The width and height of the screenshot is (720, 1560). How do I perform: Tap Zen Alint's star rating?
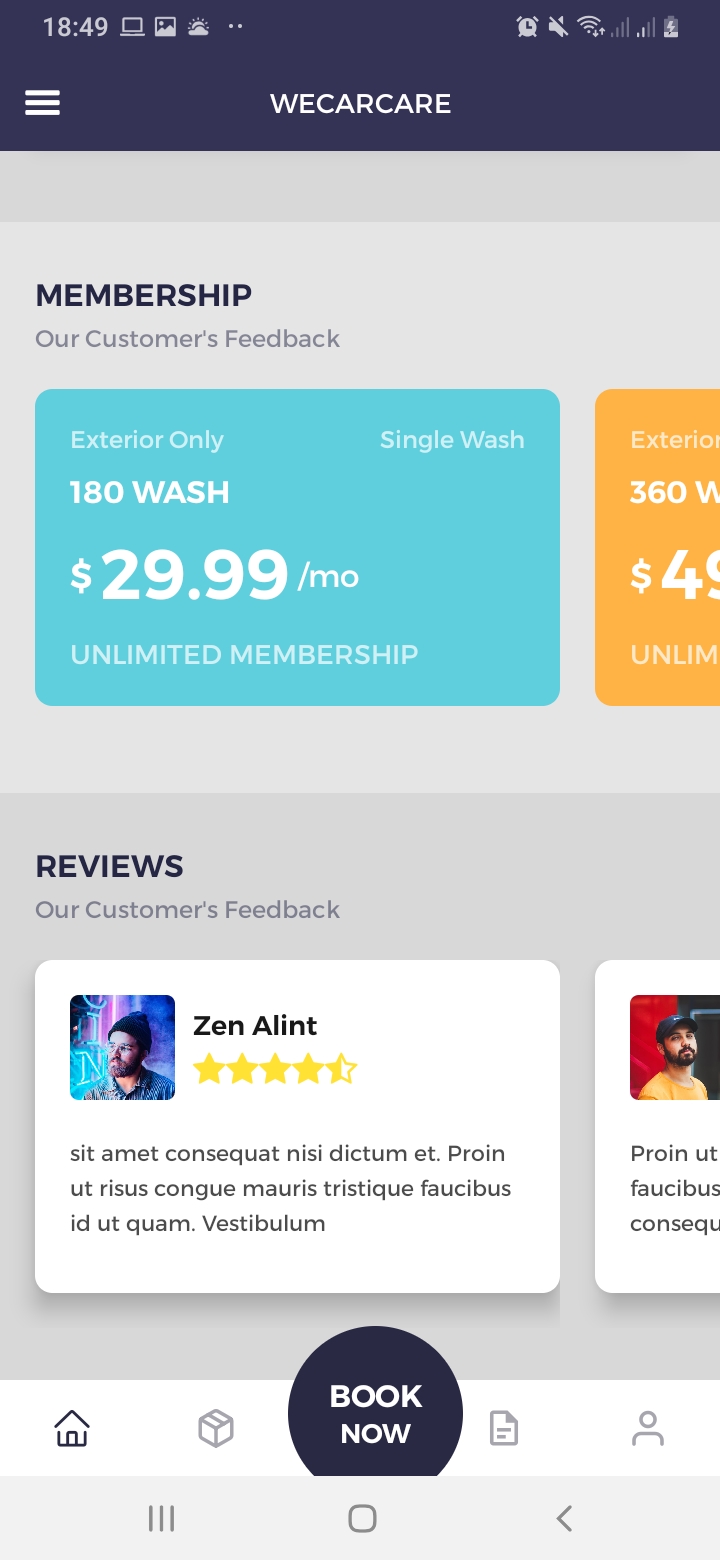click(x=274, y=1070)
